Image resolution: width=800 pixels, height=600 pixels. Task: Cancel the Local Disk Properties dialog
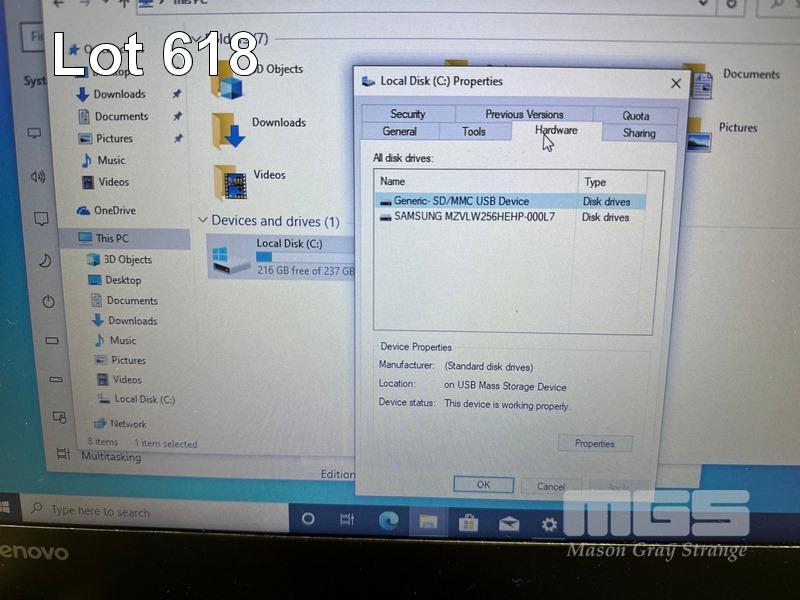click(551, 486)
